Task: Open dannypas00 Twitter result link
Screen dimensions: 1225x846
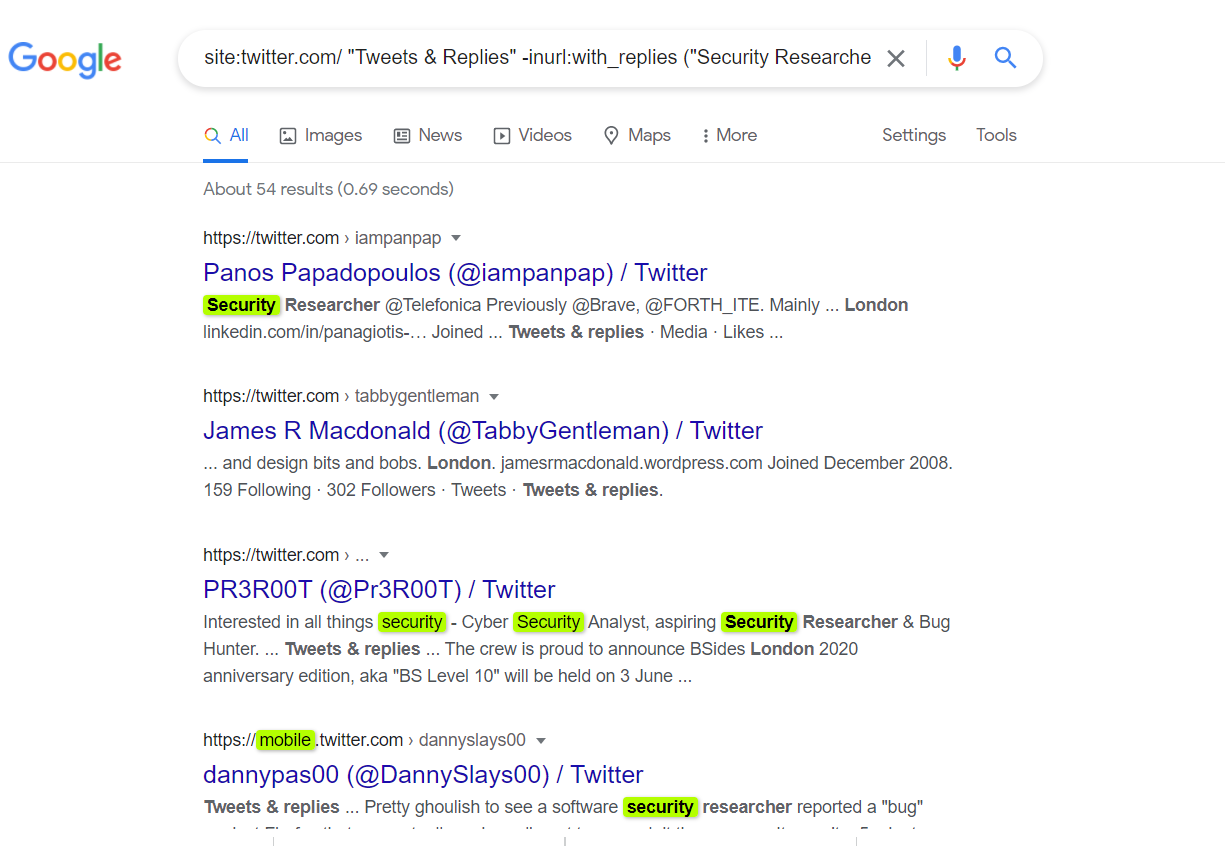Action: pyautogui.click(x=423, y=775)
